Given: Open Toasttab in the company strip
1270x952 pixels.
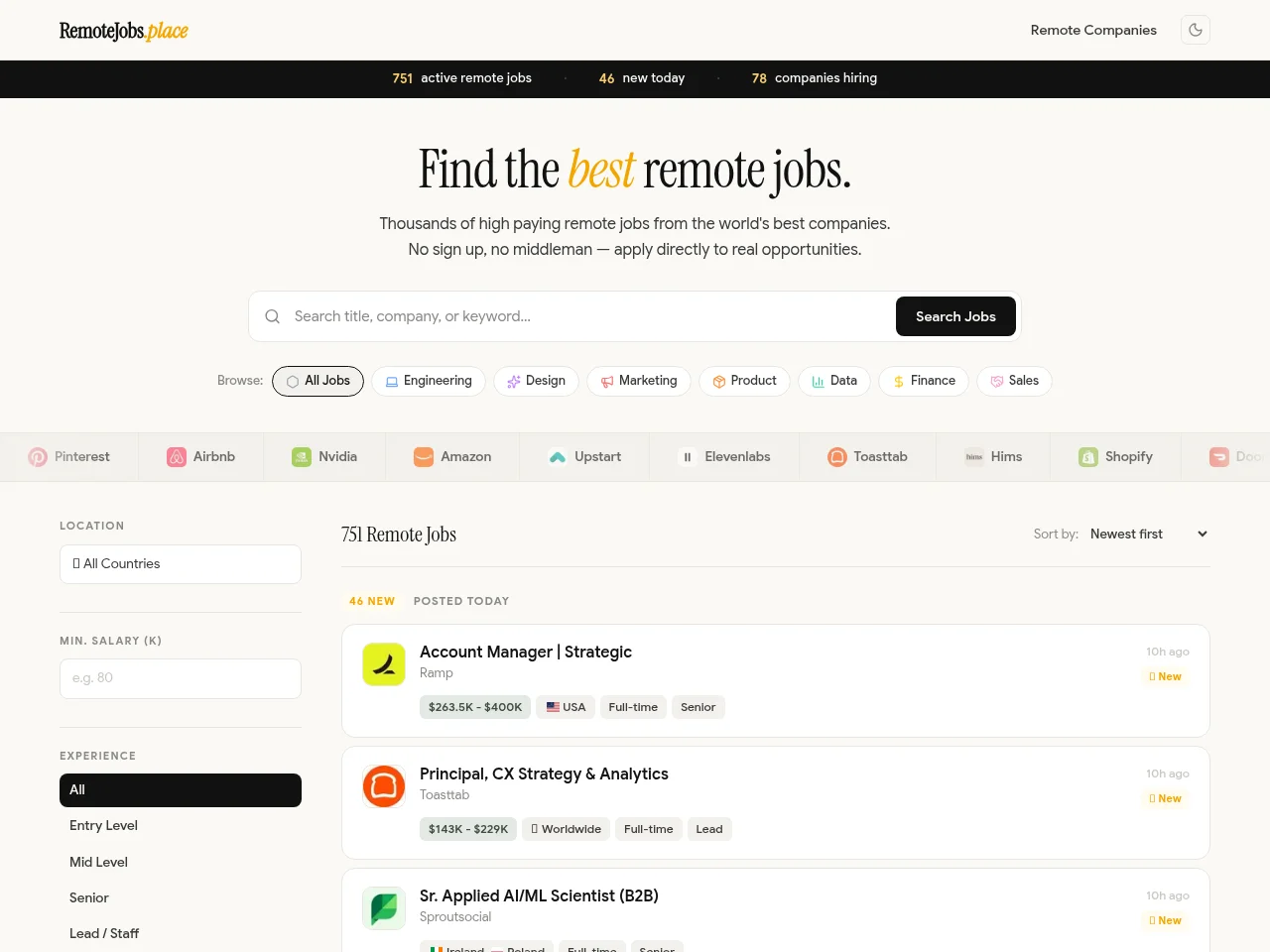Looking at the screenshot, I should pos(868,457).
